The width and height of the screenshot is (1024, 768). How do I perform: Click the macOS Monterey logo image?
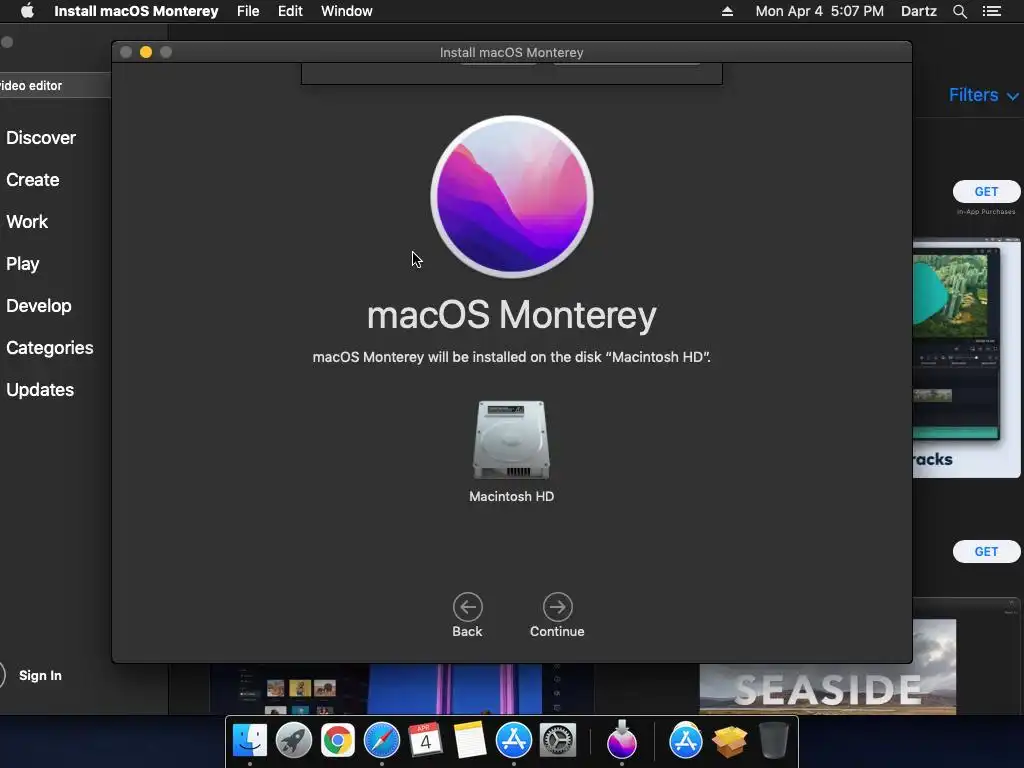pos(512,197)
